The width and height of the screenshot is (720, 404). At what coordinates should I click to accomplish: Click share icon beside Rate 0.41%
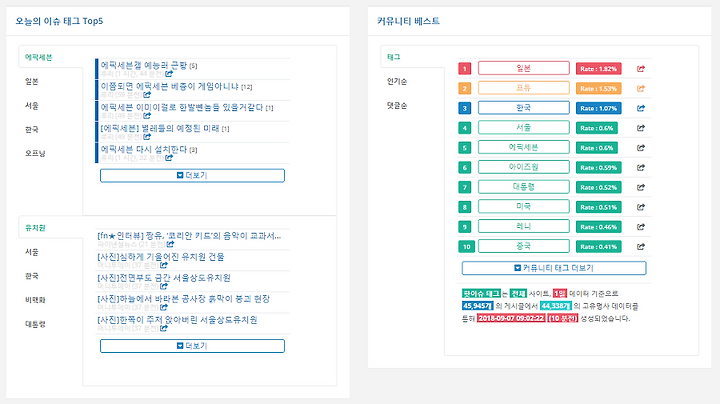click(x=641, y=247)
